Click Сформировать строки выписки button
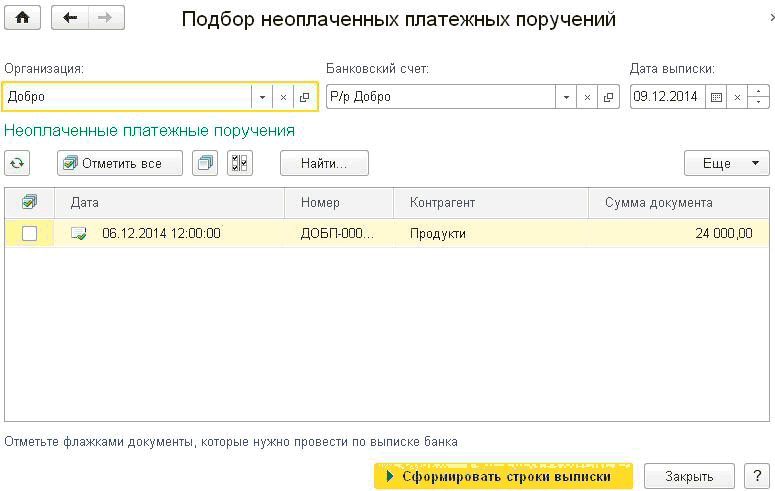The height and width of the screenshot is (491, 775). coord(503,476)
